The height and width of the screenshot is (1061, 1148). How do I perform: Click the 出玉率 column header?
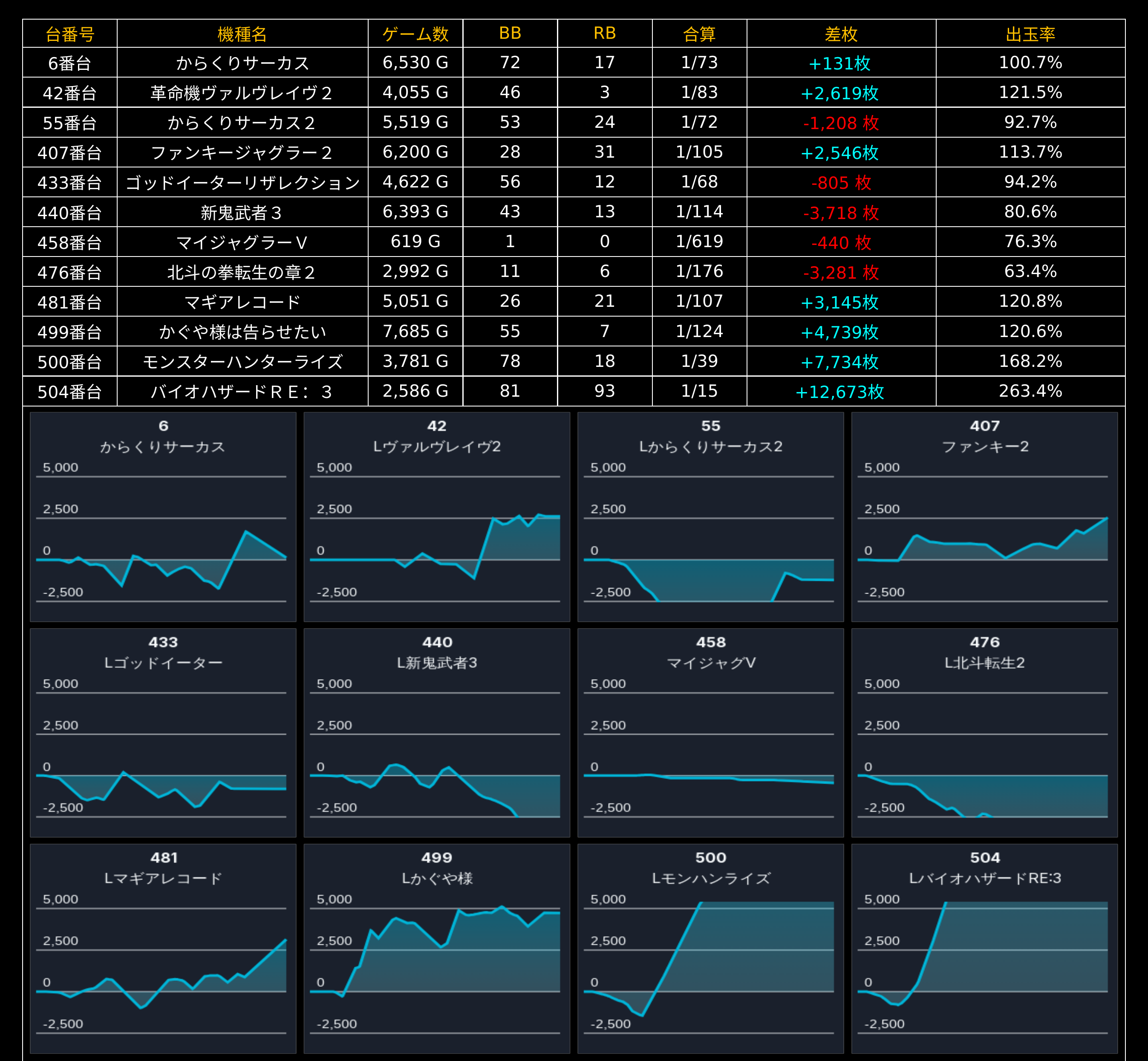[x=1031, y=34]
